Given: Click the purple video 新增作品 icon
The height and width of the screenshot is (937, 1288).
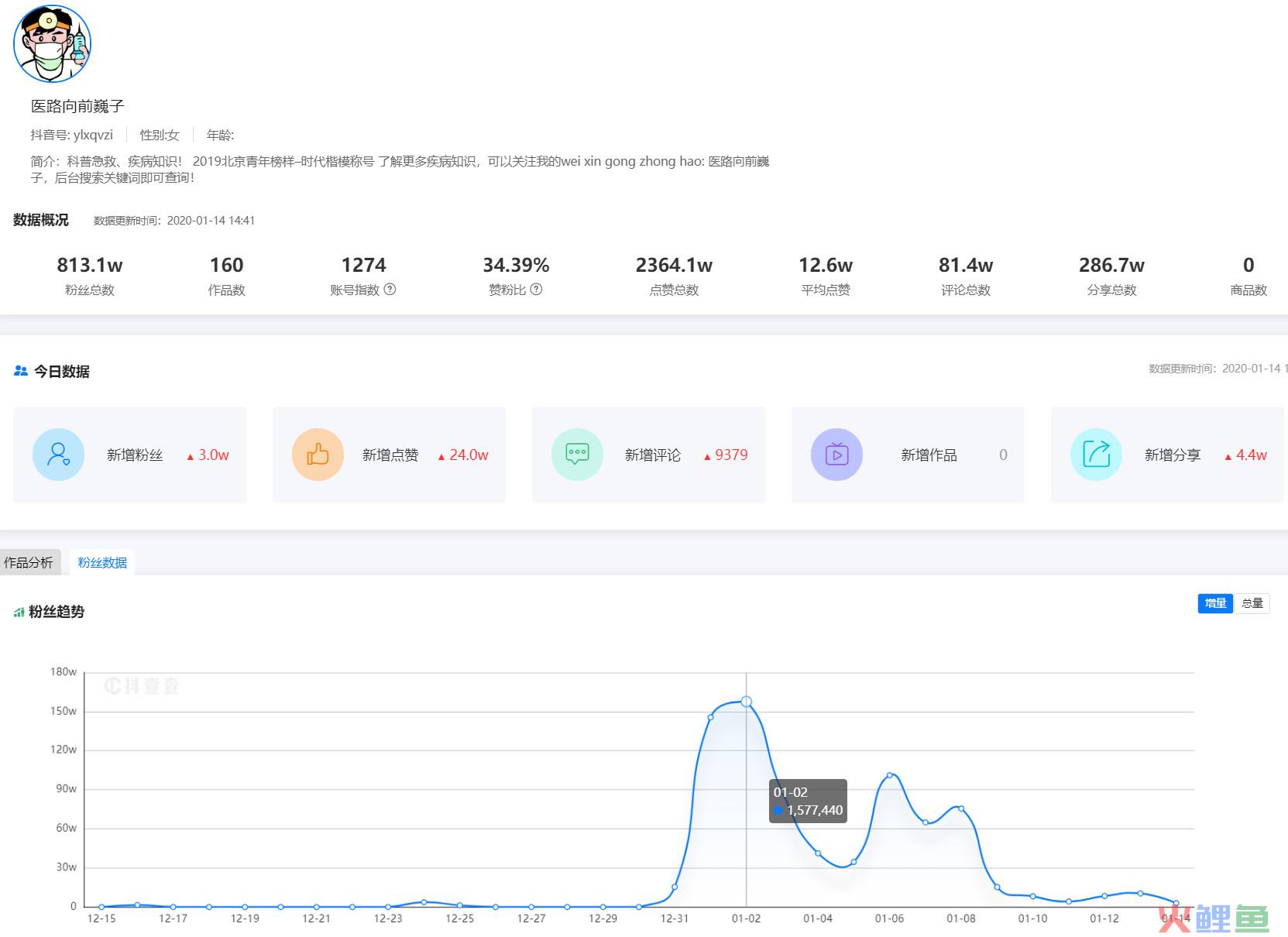Looking at the screenshot, I should (836, 455).
